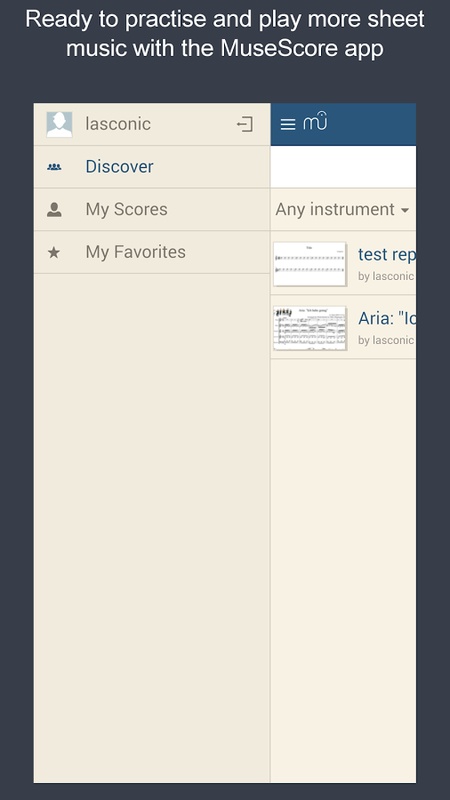Open My Scores in the sidebar
Image resolution: width=450 pixels, height=800 pixels.
[152, 209]
